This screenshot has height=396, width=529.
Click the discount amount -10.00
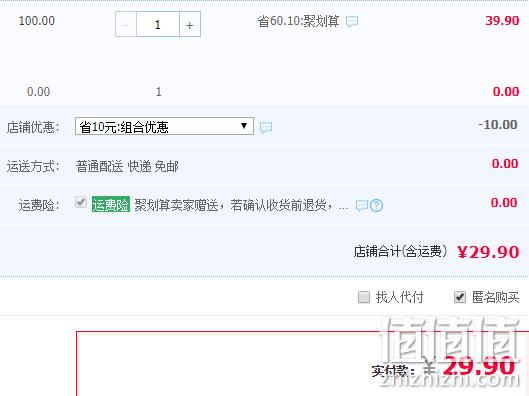(498, 125)
